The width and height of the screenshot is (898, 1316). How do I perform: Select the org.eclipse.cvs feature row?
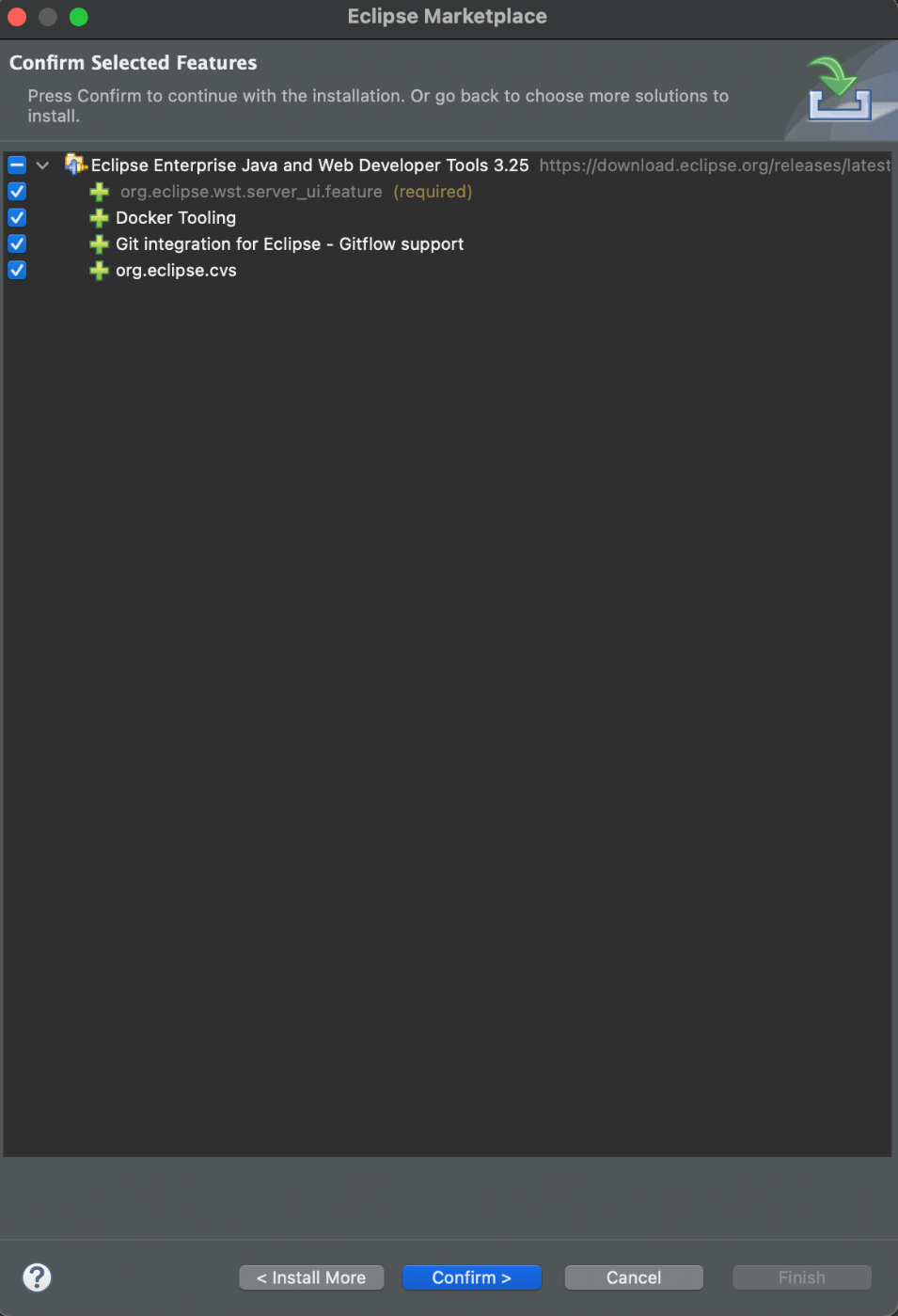click(447, 271)
